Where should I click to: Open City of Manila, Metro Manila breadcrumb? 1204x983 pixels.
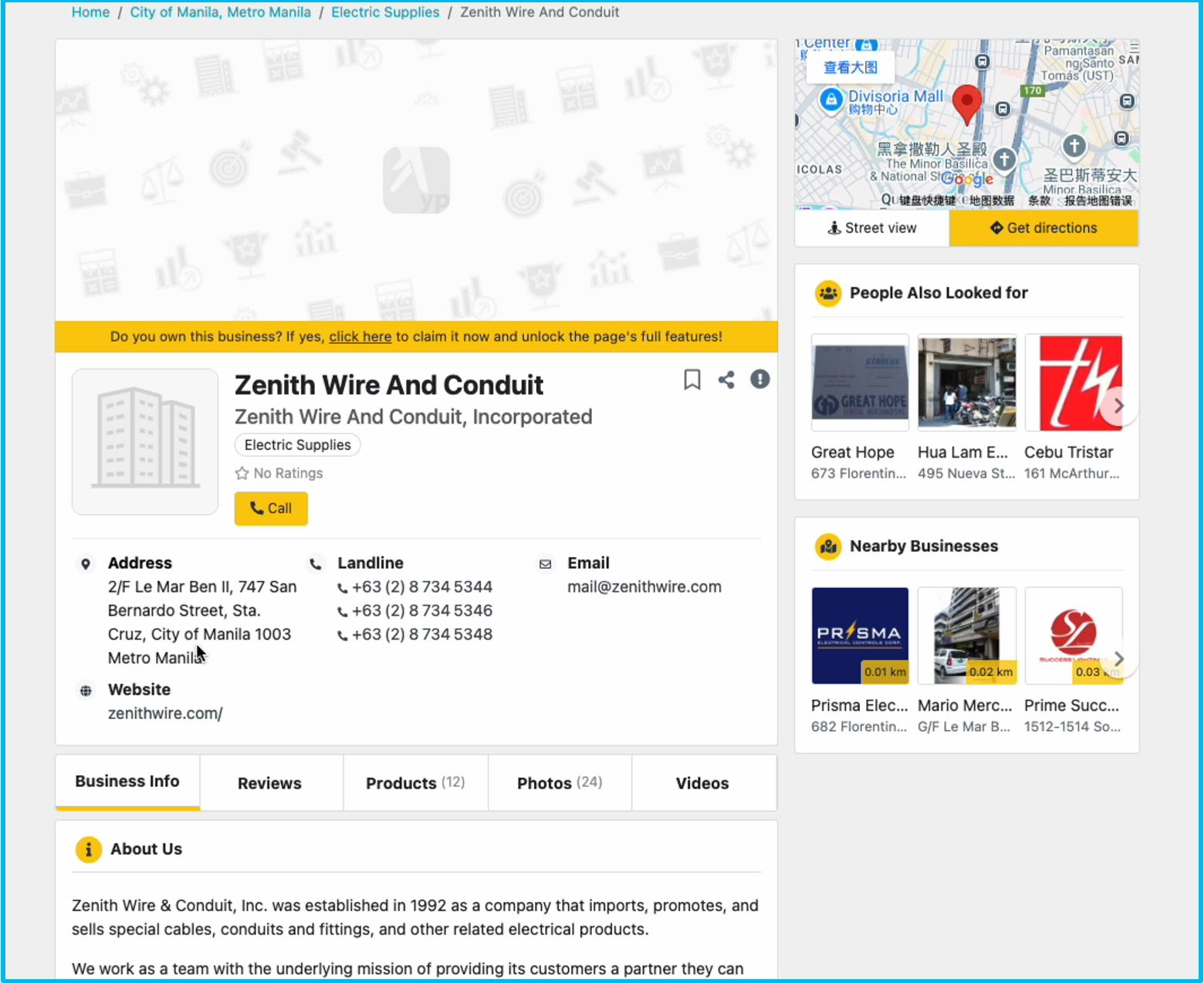point(221,12)
